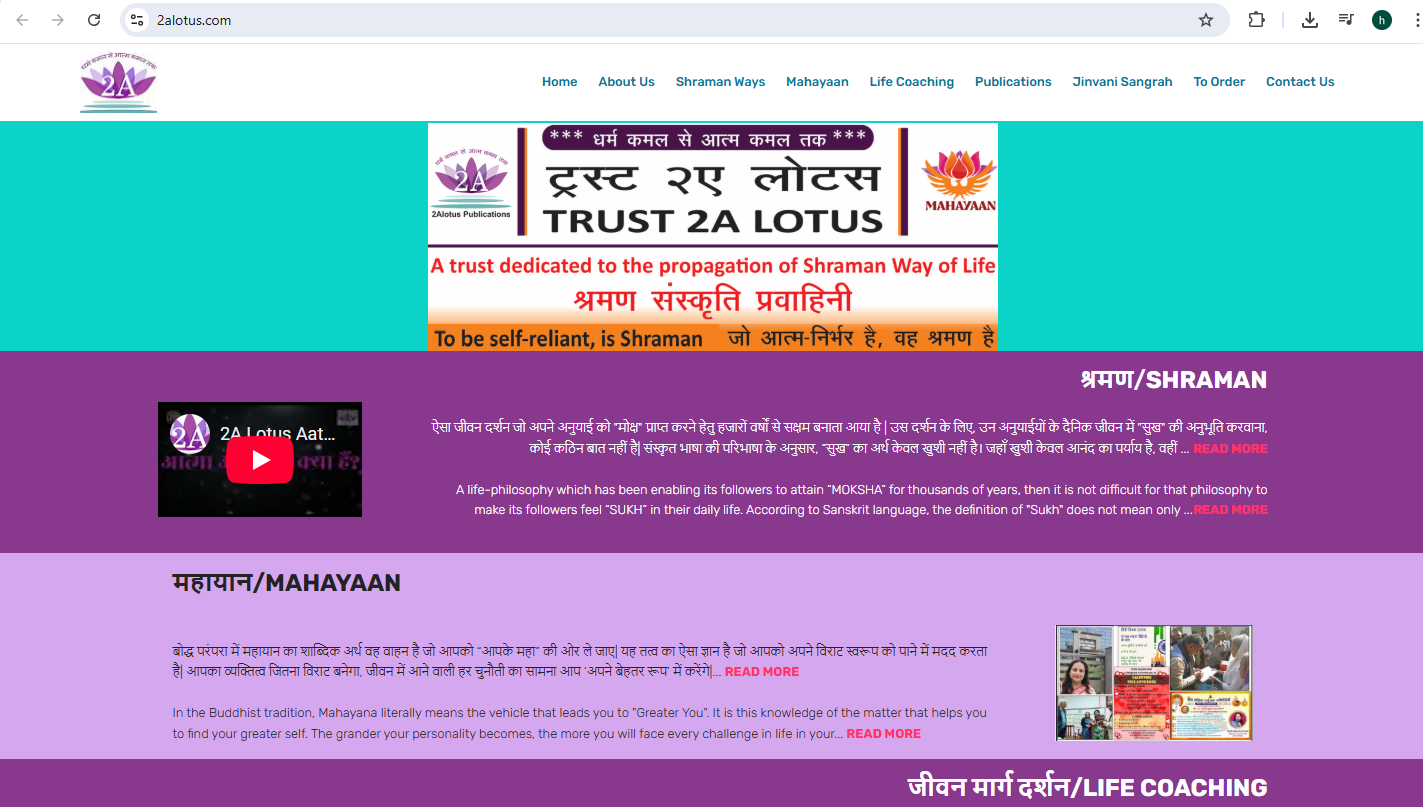Click the 2A lotus logo in header
Image resolution: width=1423 pixels, height=807 pixels.
coord(119,82)
